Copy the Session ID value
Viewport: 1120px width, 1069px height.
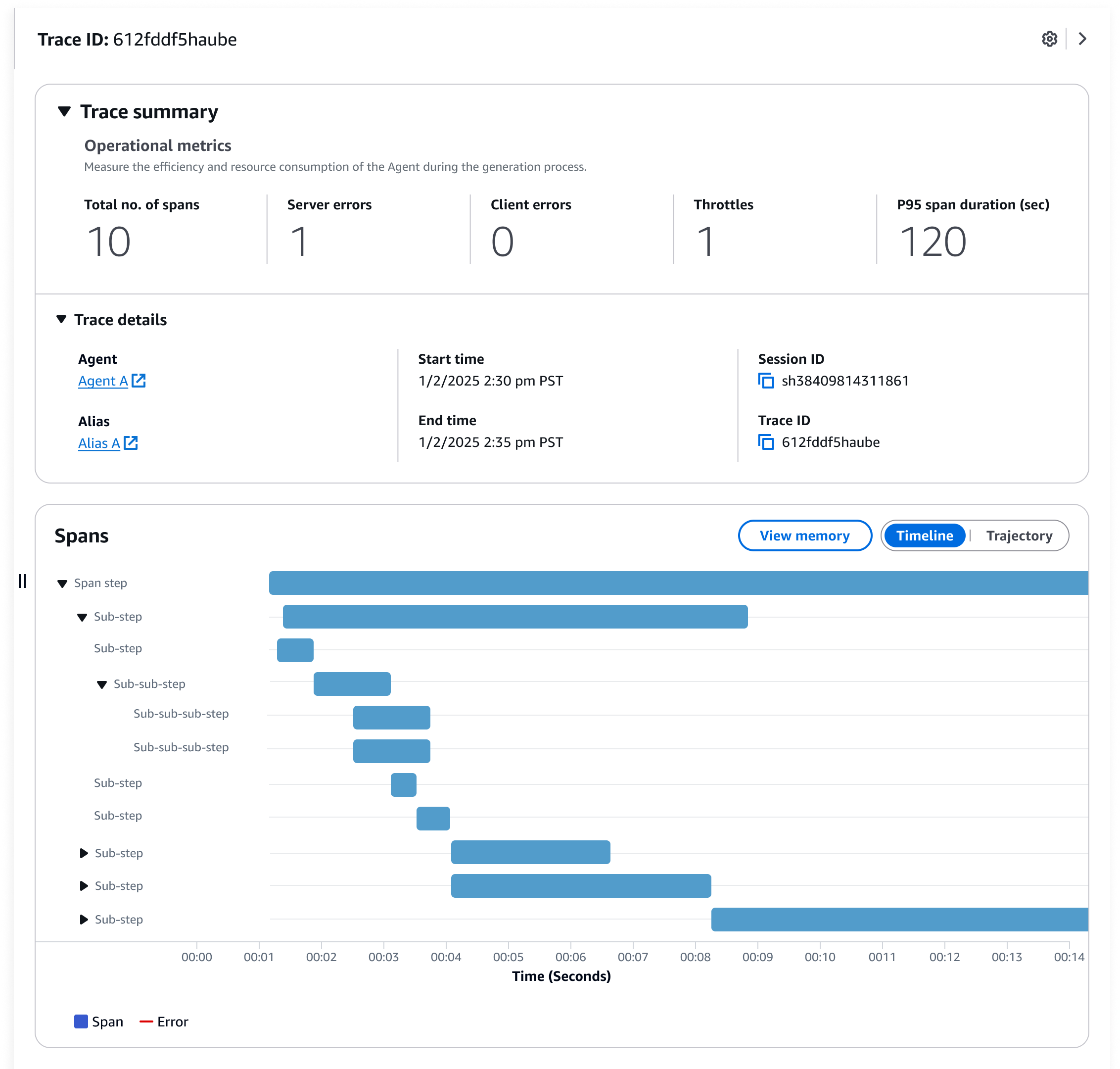coord(766,381)
